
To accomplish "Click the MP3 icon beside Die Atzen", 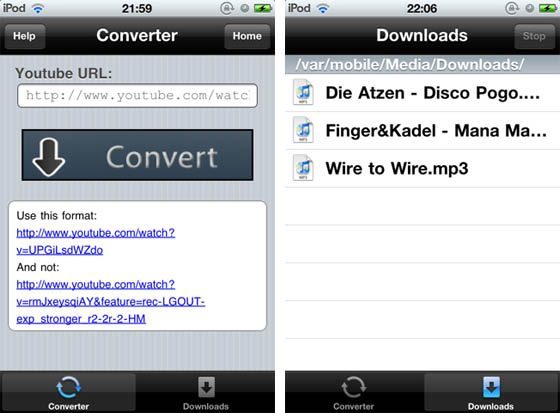I will click(303, 92).
